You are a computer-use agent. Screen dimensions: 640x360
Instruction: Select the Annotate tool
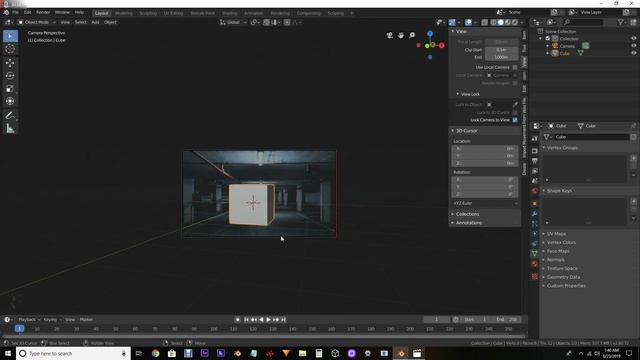[10, 116]
